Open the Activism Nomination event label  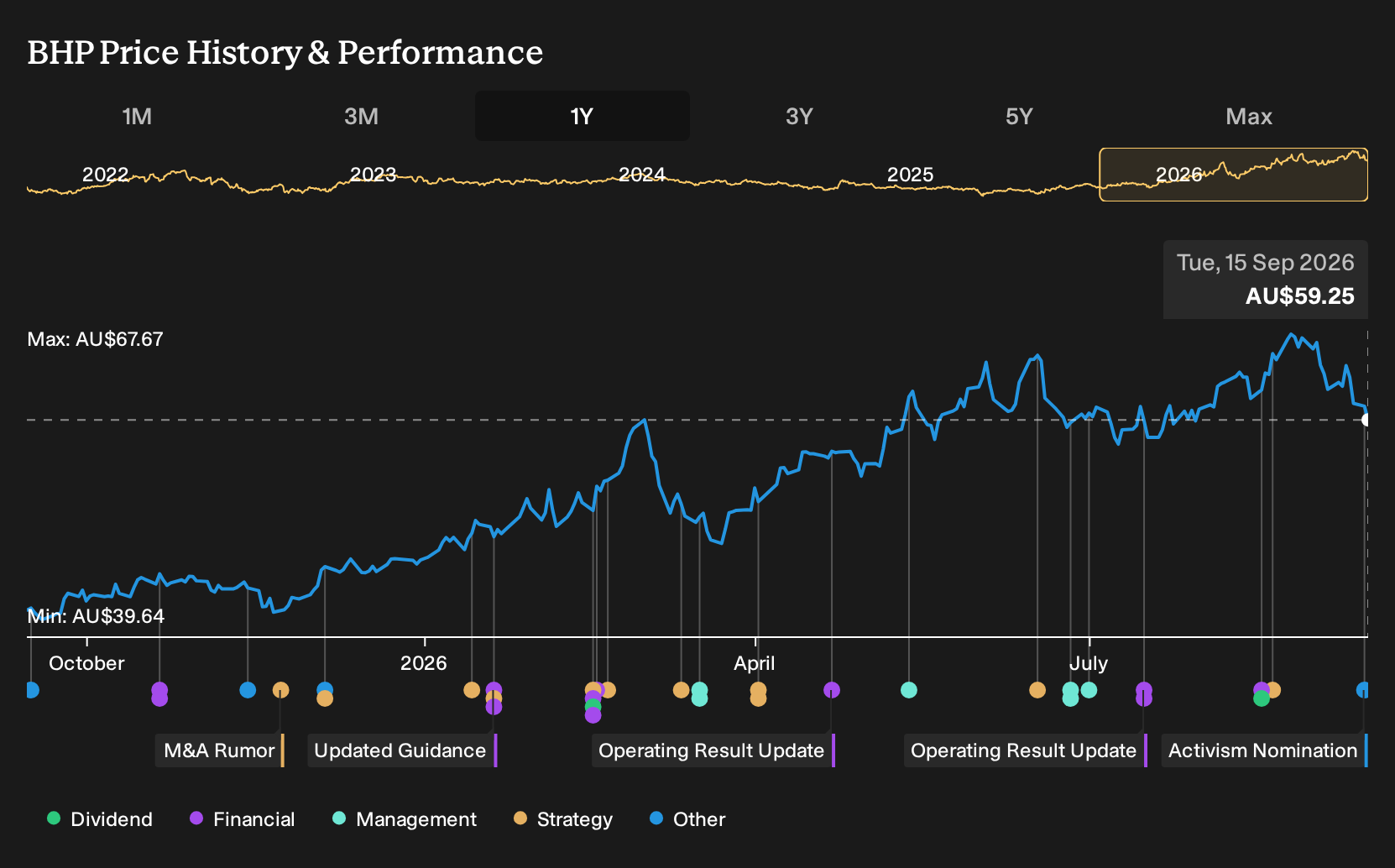coord(1264,750)
